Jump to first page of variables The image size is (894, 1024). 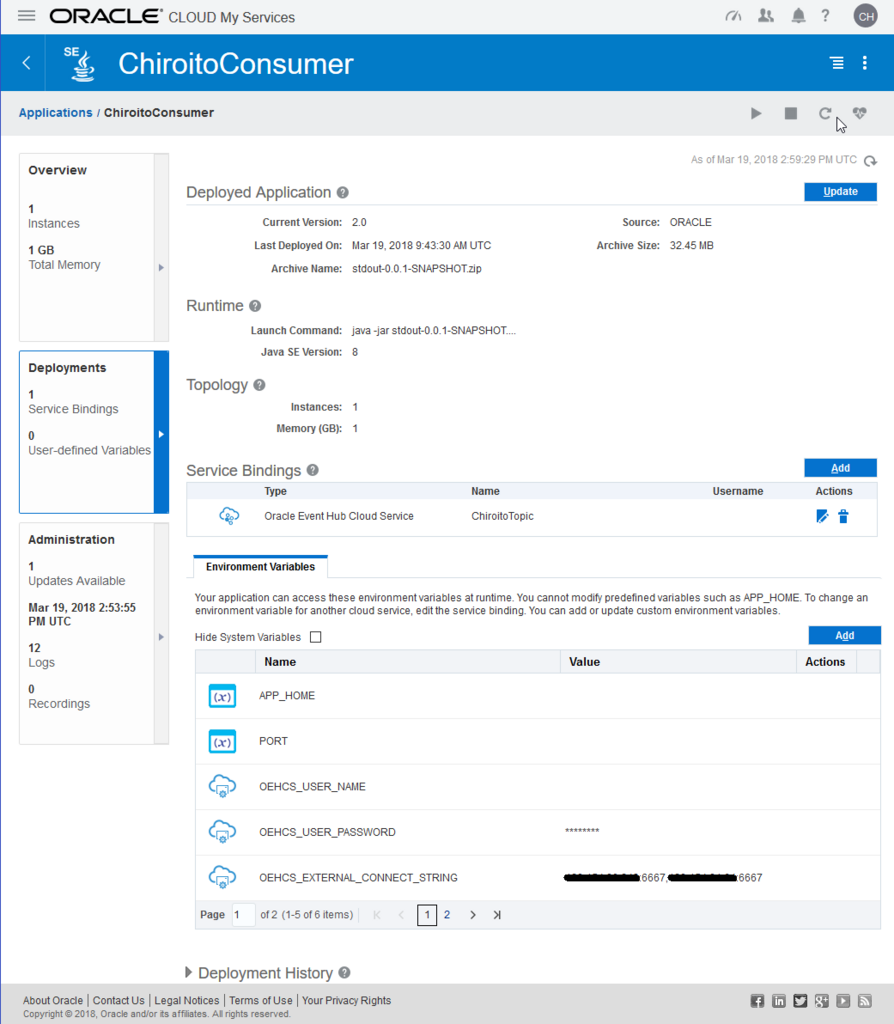(x=377, y=915)
